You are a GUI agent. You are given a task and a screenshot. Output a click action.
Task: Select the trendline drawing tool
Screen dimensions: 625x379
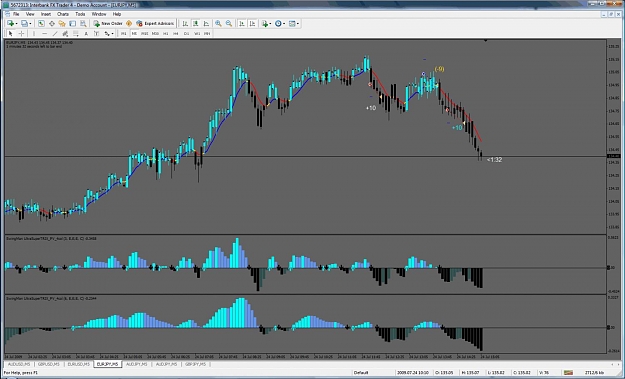(55, 34)
